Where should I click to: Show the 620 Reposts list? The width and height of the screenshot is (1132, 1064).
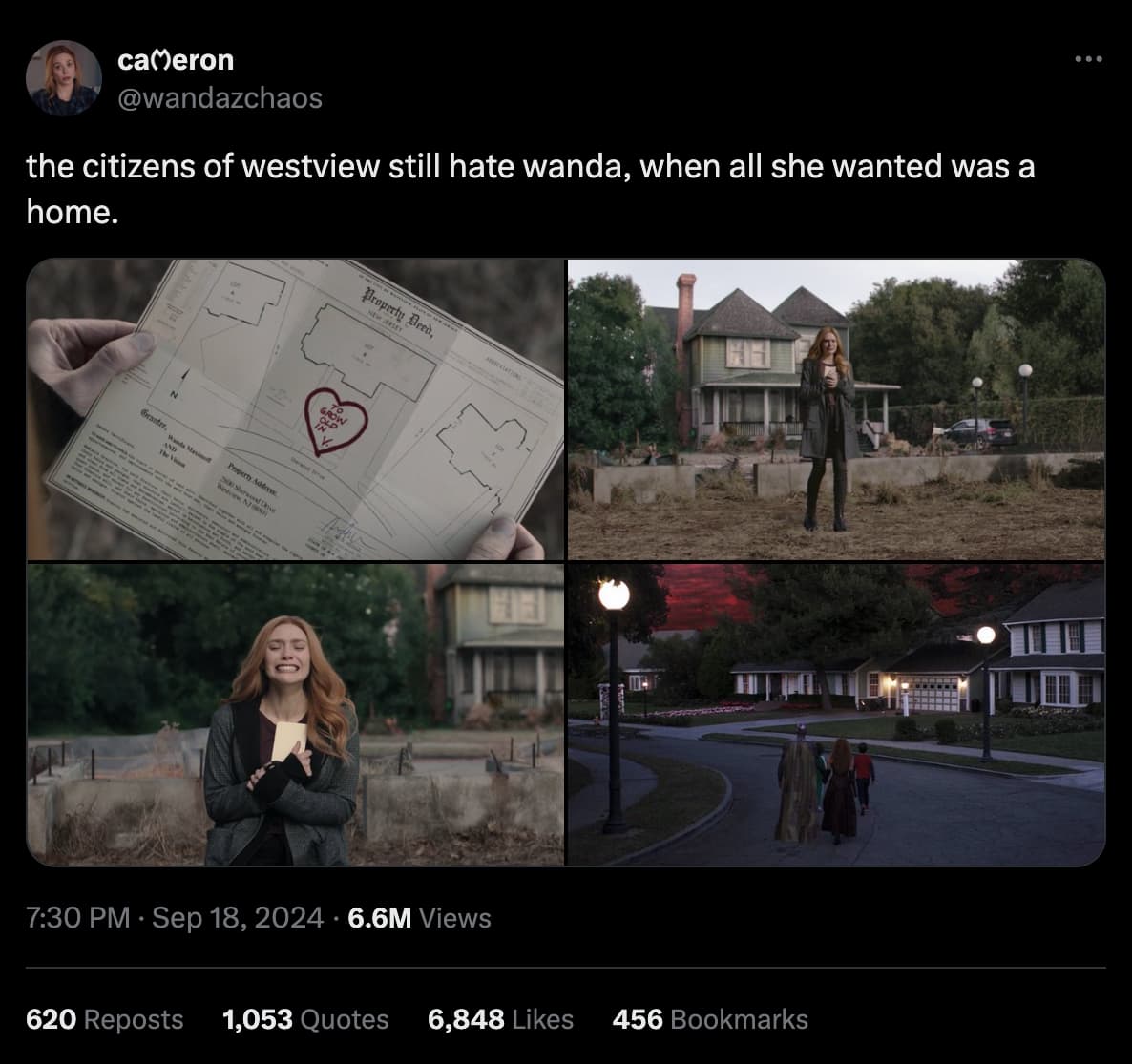click(105, 1019)
